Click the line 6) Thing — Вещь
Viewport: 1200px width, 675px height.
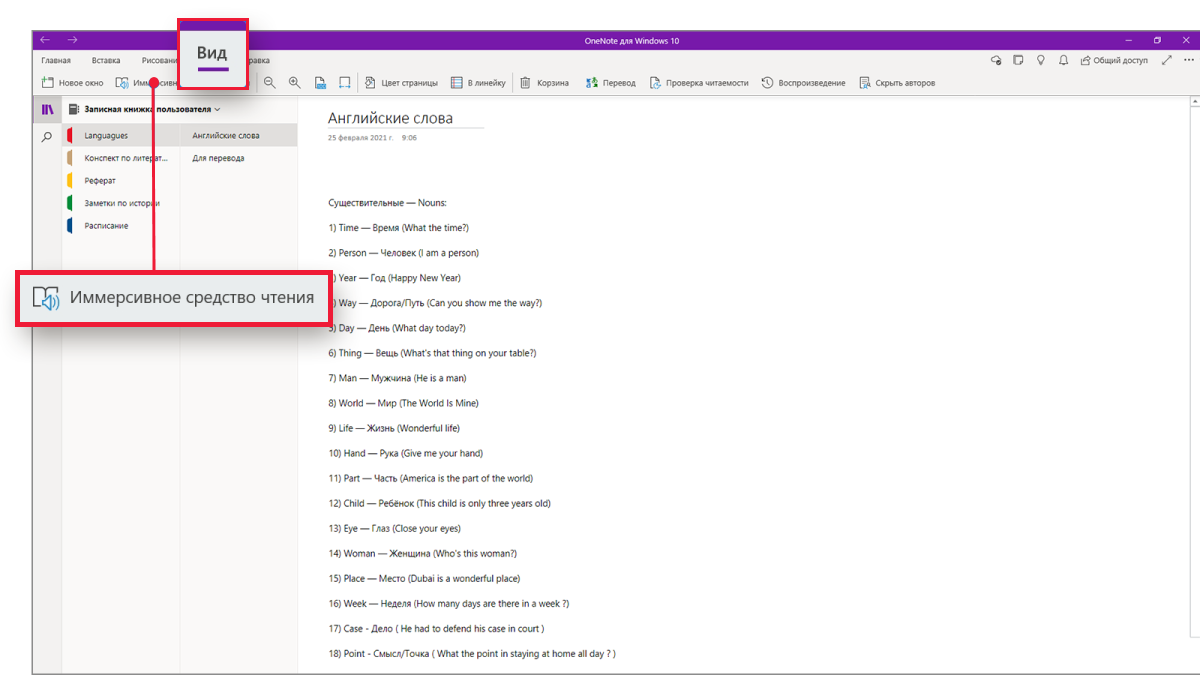432,353
